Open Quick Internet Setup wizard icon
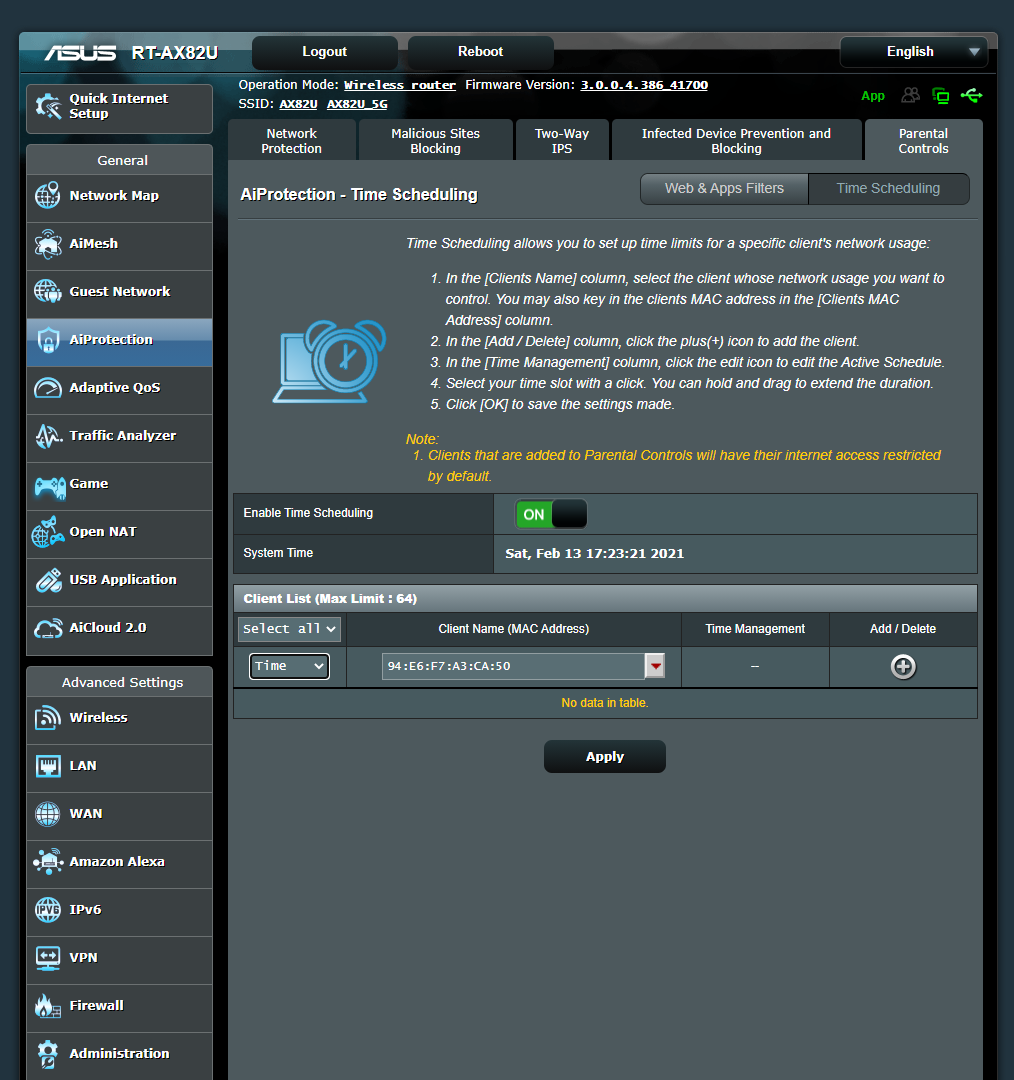1014x1080 pixels. pos(48,106)
